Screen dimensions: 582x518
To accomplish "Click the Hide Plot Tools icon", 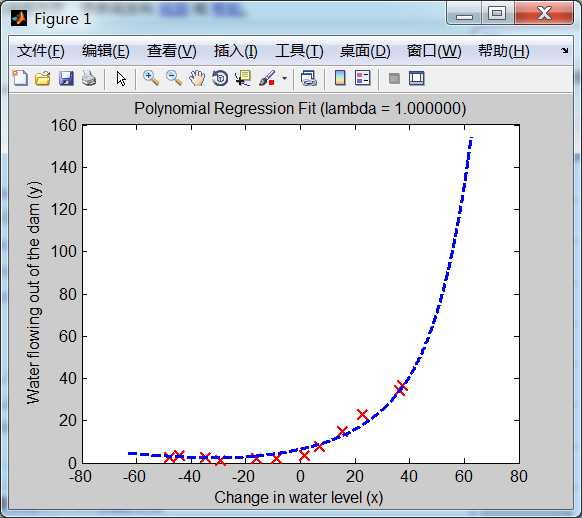I will click(394, 78).
